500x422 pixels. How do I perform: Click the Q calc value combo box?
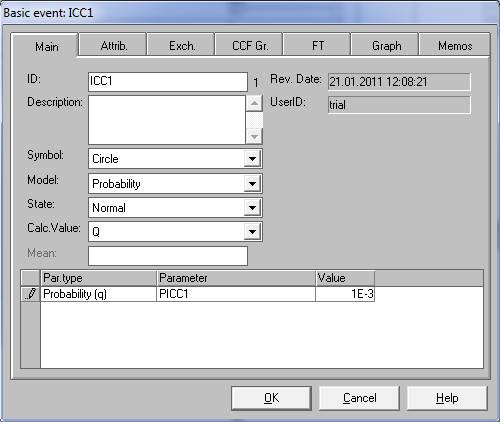pos(175,231)
